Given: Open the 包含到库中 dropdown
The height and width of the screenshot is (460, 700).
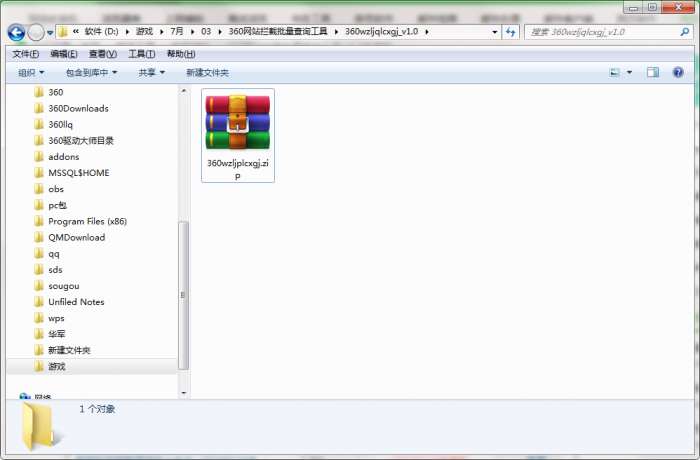Looking at the screenshot, I should coord(91,72).
